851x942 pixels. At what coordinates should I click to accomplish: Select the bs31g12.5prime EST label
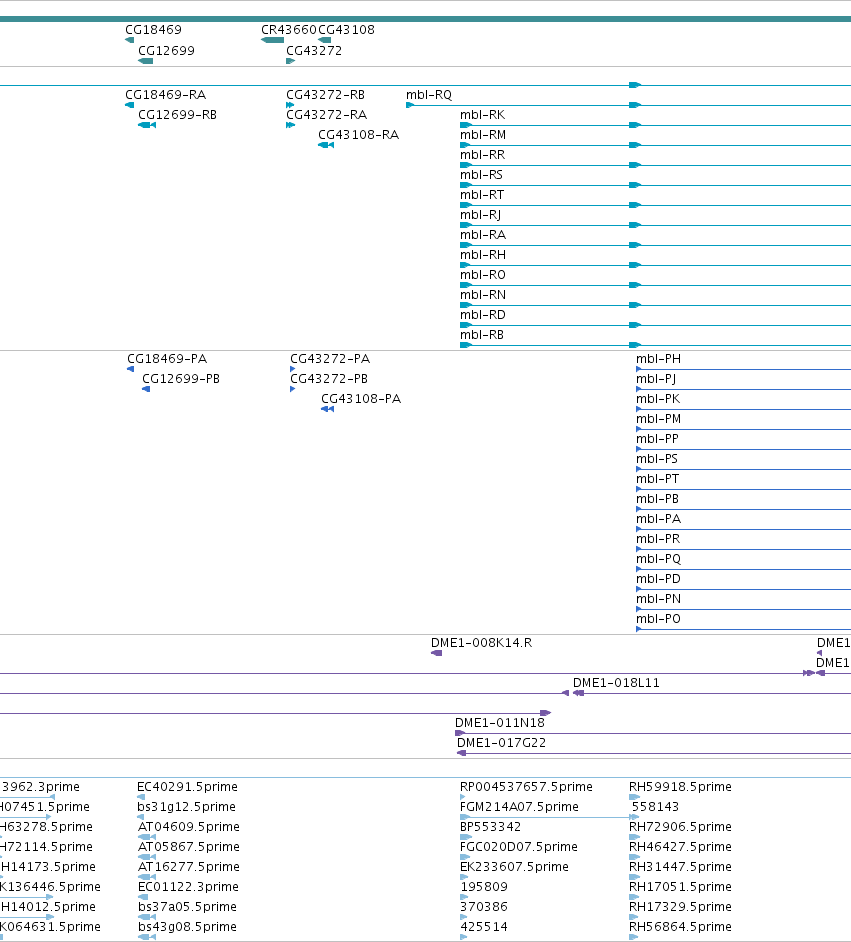187,806
